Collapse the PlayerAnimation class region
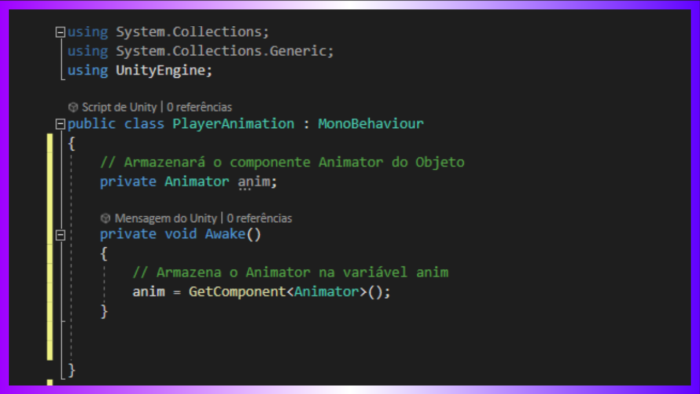This screenshot has height=394, width=700. pos(60,124)
